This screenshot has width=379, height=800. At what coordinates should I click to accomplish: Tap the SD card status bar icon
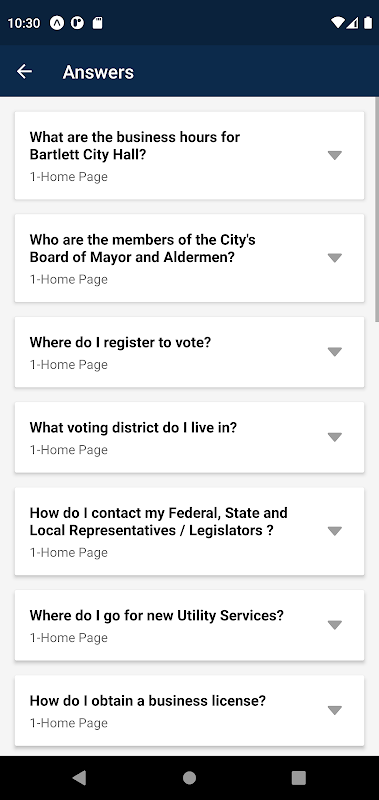(97, 23)
